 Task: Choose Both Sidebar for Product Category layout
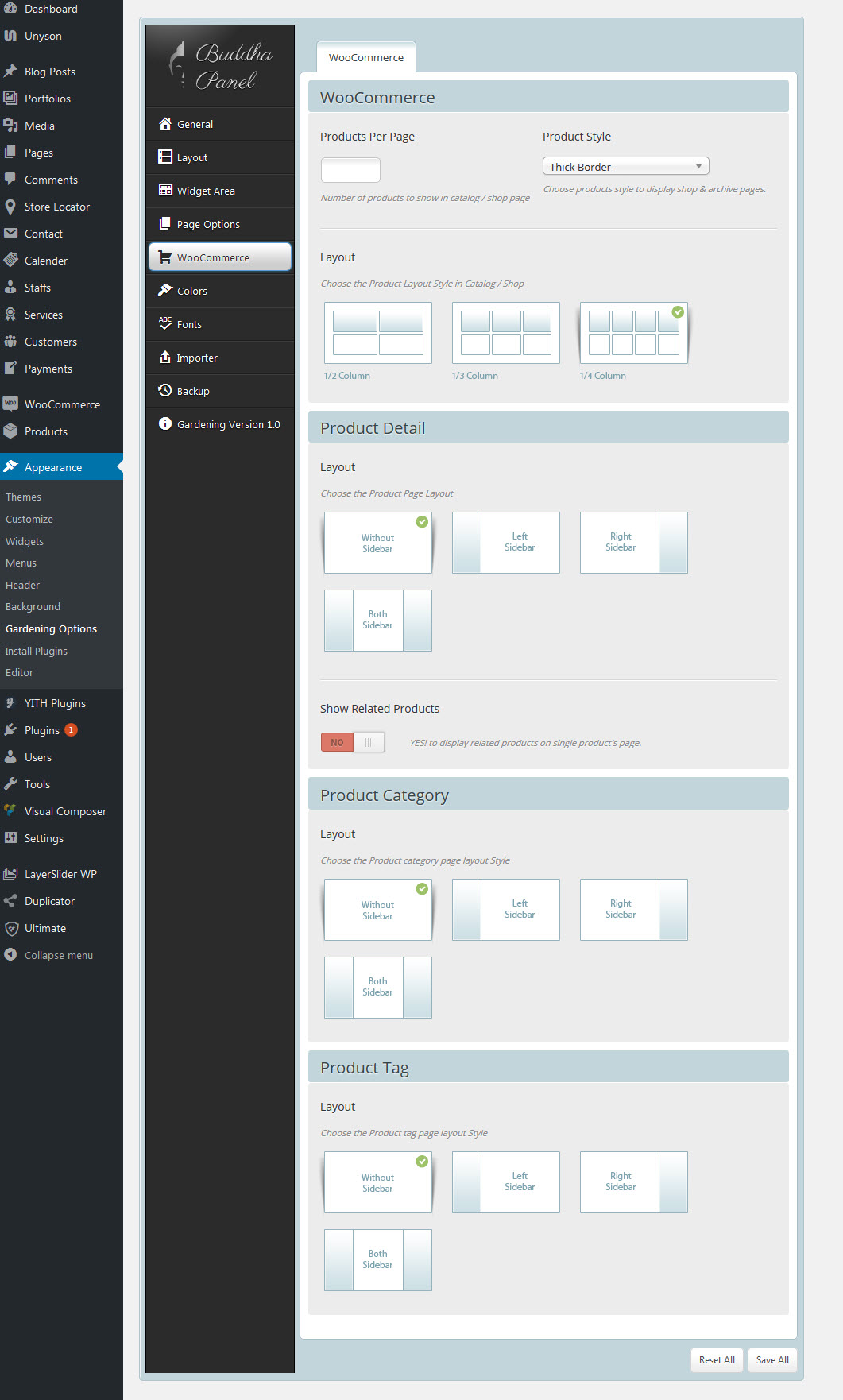click(x=378, y=988)
